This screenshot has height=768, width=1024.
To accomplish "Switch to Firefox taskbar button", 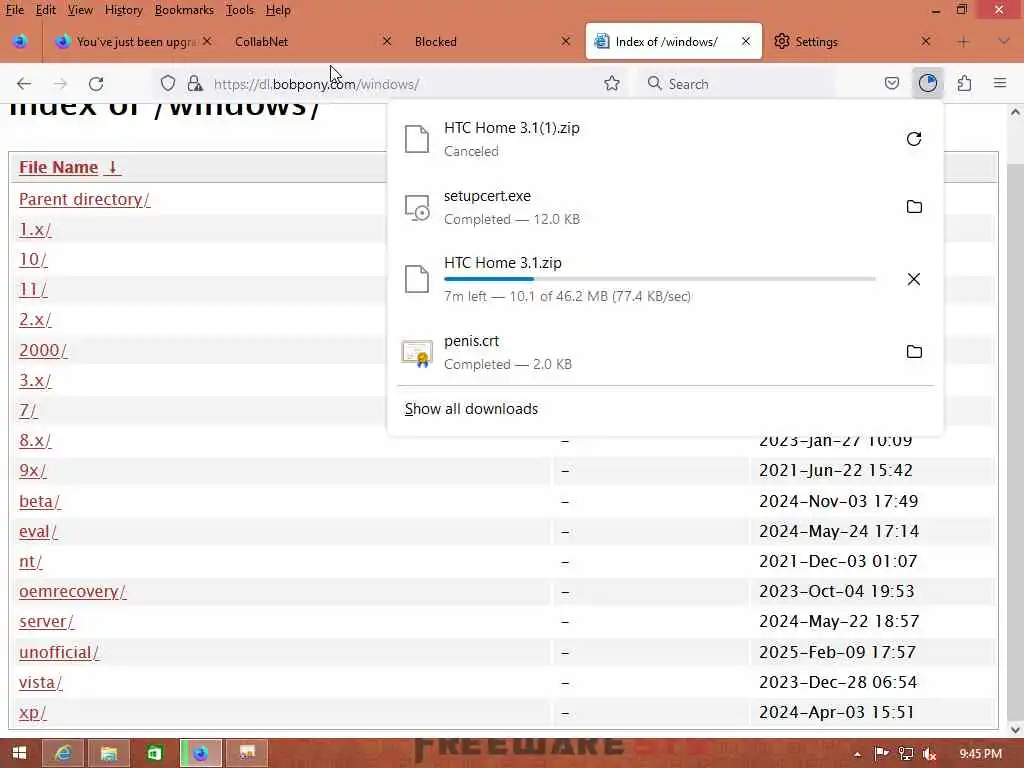I will [x=200, y=753].
